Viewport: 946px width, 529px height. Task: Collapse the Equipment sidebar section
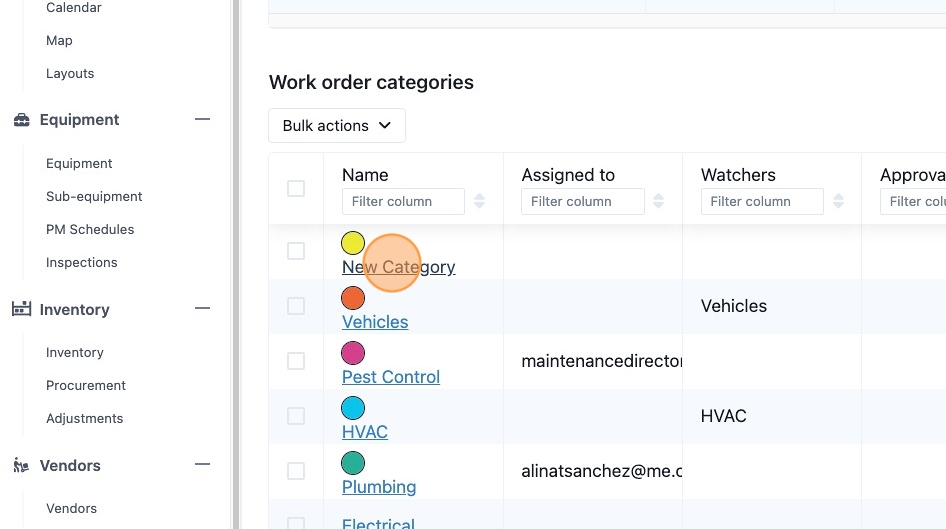[202, 119]
